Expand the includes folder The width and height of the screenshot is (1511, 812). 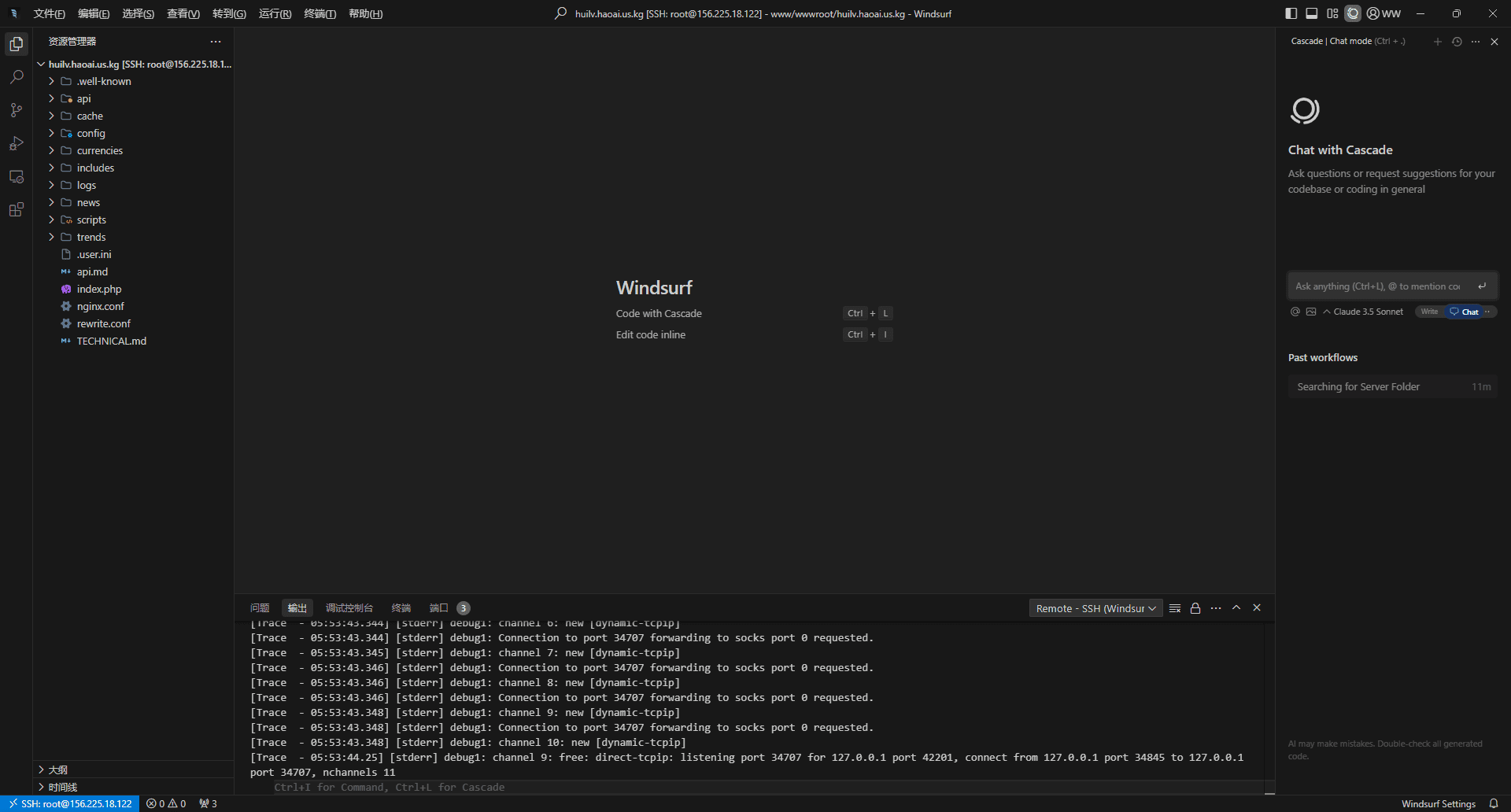(134, 168)
